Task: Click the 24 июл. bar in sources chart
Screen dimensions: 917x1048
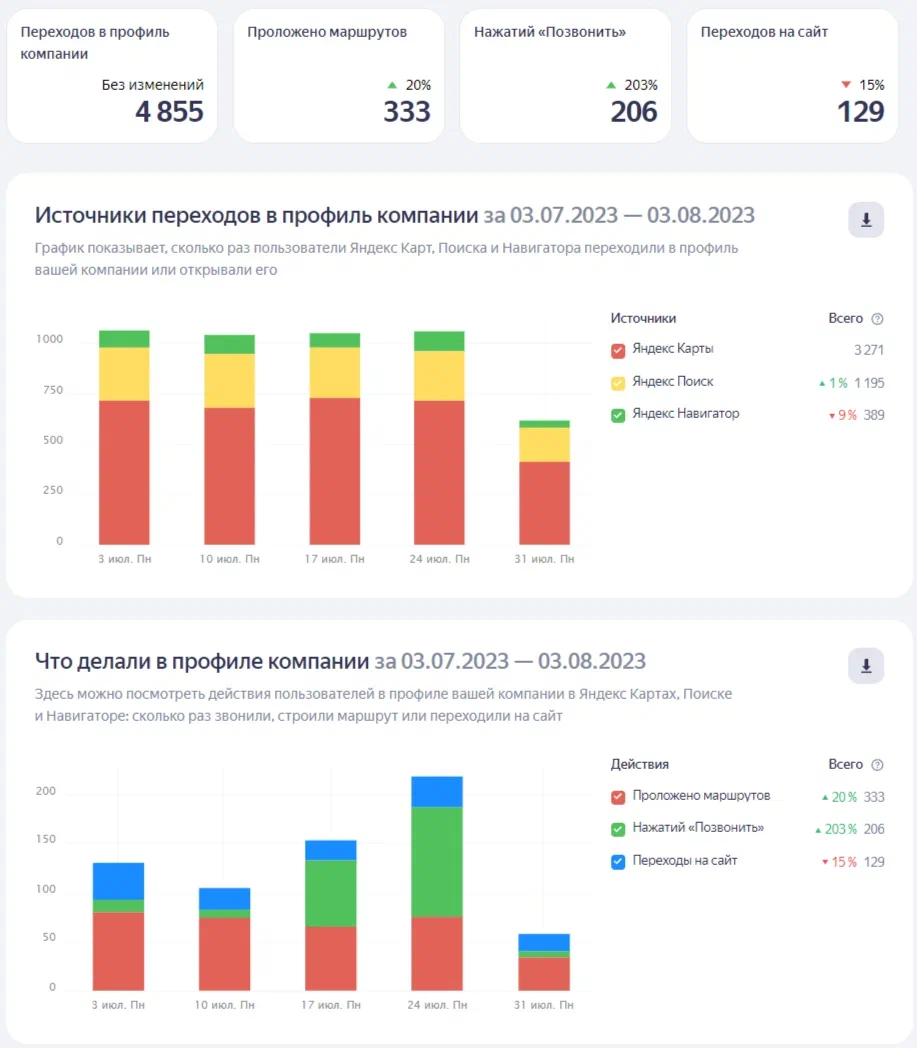Action: [439, 450]
